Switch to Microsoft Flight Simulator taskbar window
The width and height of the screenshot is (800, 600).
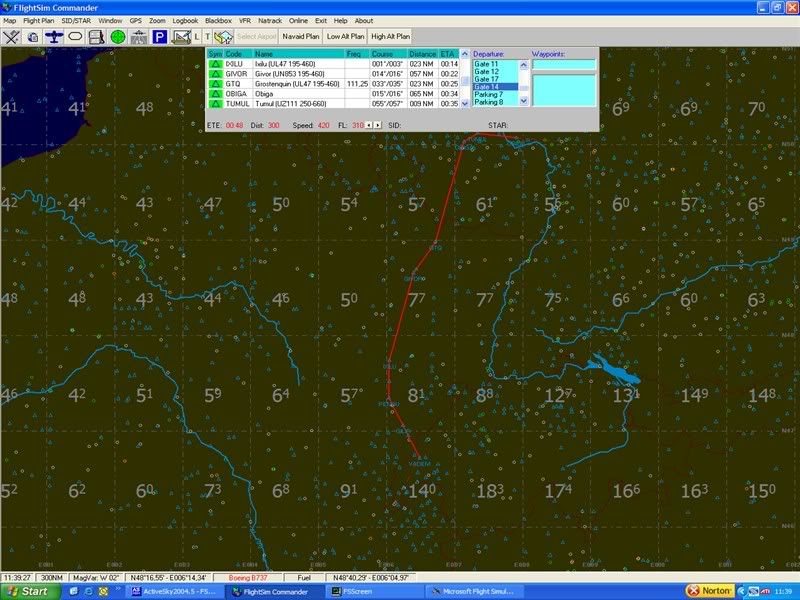[x=474, y=592]
